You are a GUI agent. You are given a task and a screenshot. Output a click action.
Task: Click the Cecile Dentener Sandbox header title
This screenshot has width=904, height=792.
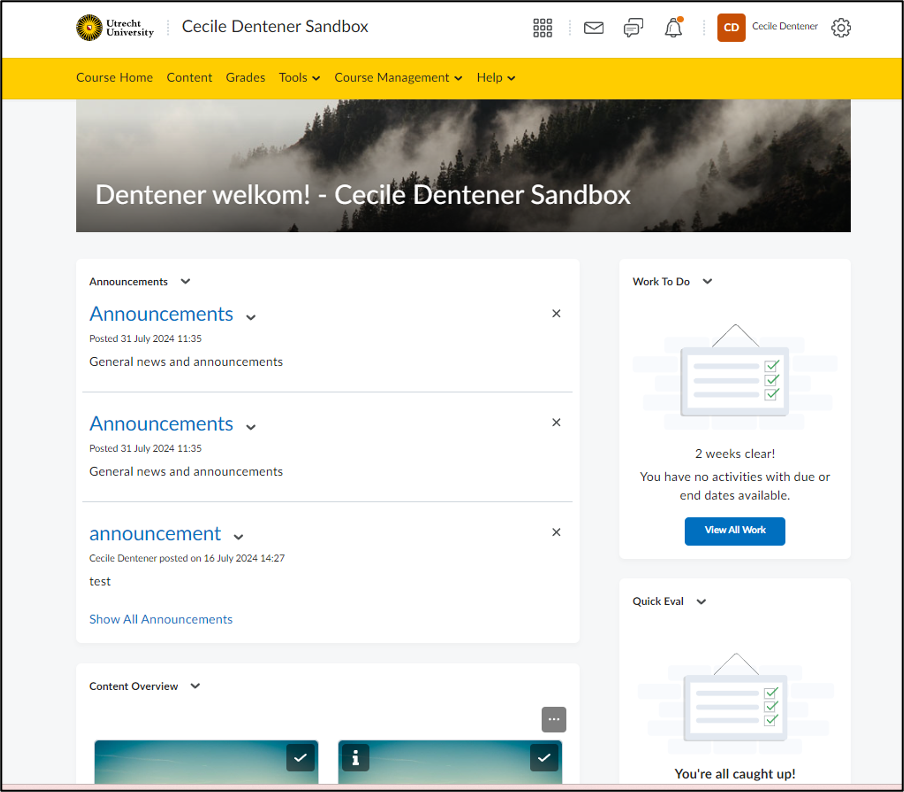[275, 27]
